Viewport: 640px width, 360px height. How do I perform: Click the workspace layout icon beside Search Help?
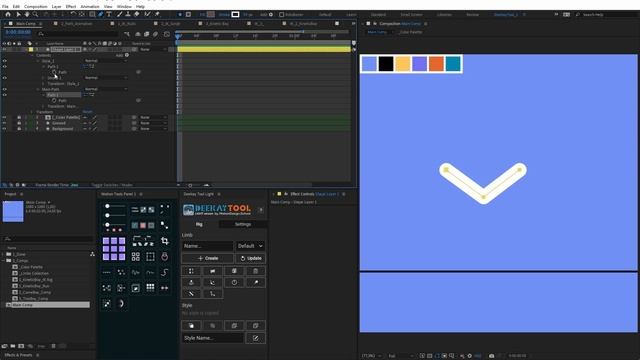[x=567, y=14]
